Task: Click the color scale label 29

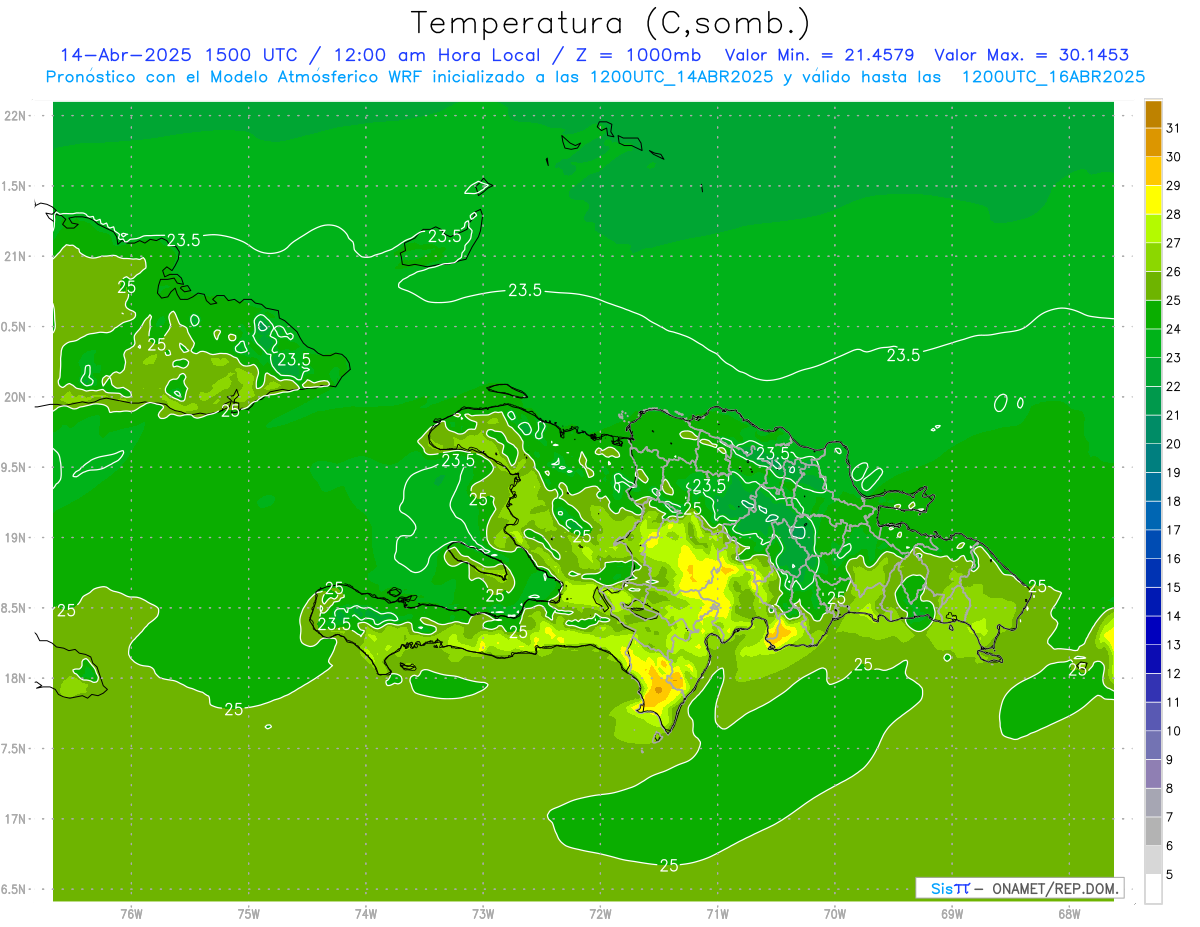Action: [1173, 185]
